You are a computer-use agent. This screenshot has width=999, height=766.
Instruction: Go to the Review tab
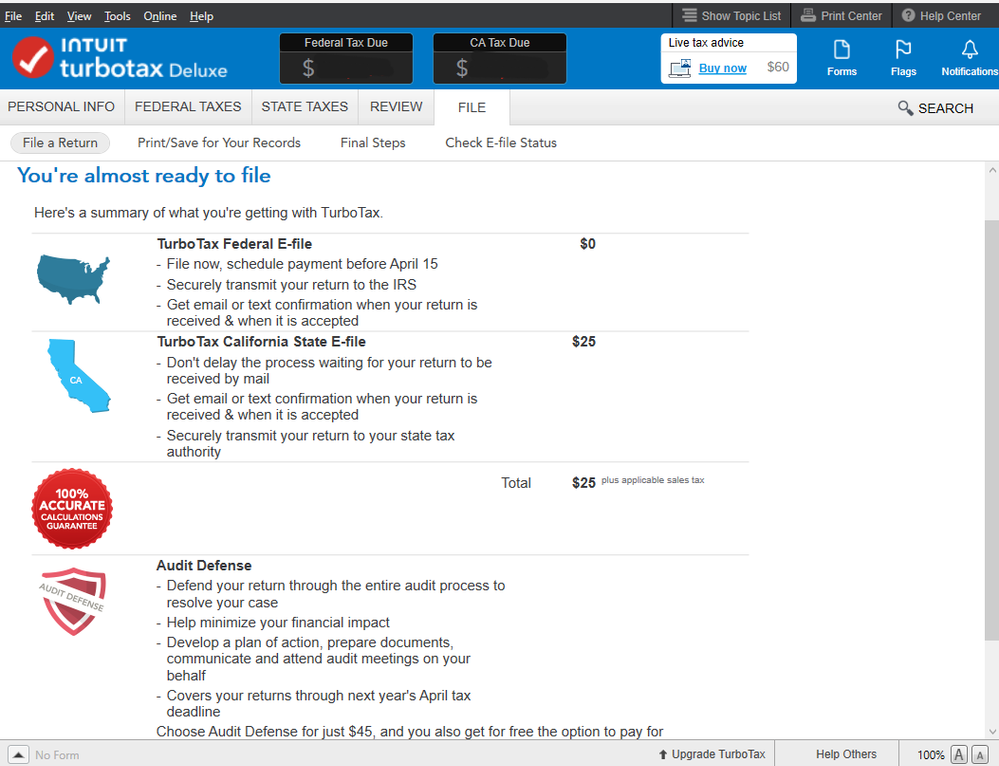point(396,107)
